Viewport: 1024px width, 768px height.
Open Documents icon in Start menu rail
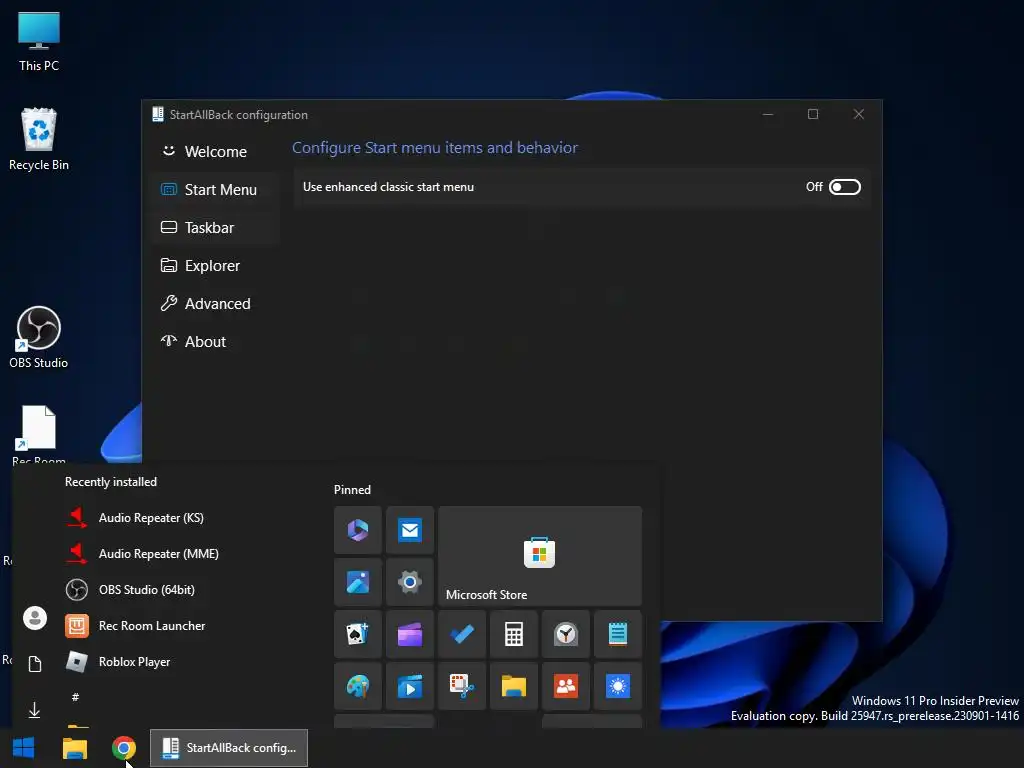(x=35, y=664)
